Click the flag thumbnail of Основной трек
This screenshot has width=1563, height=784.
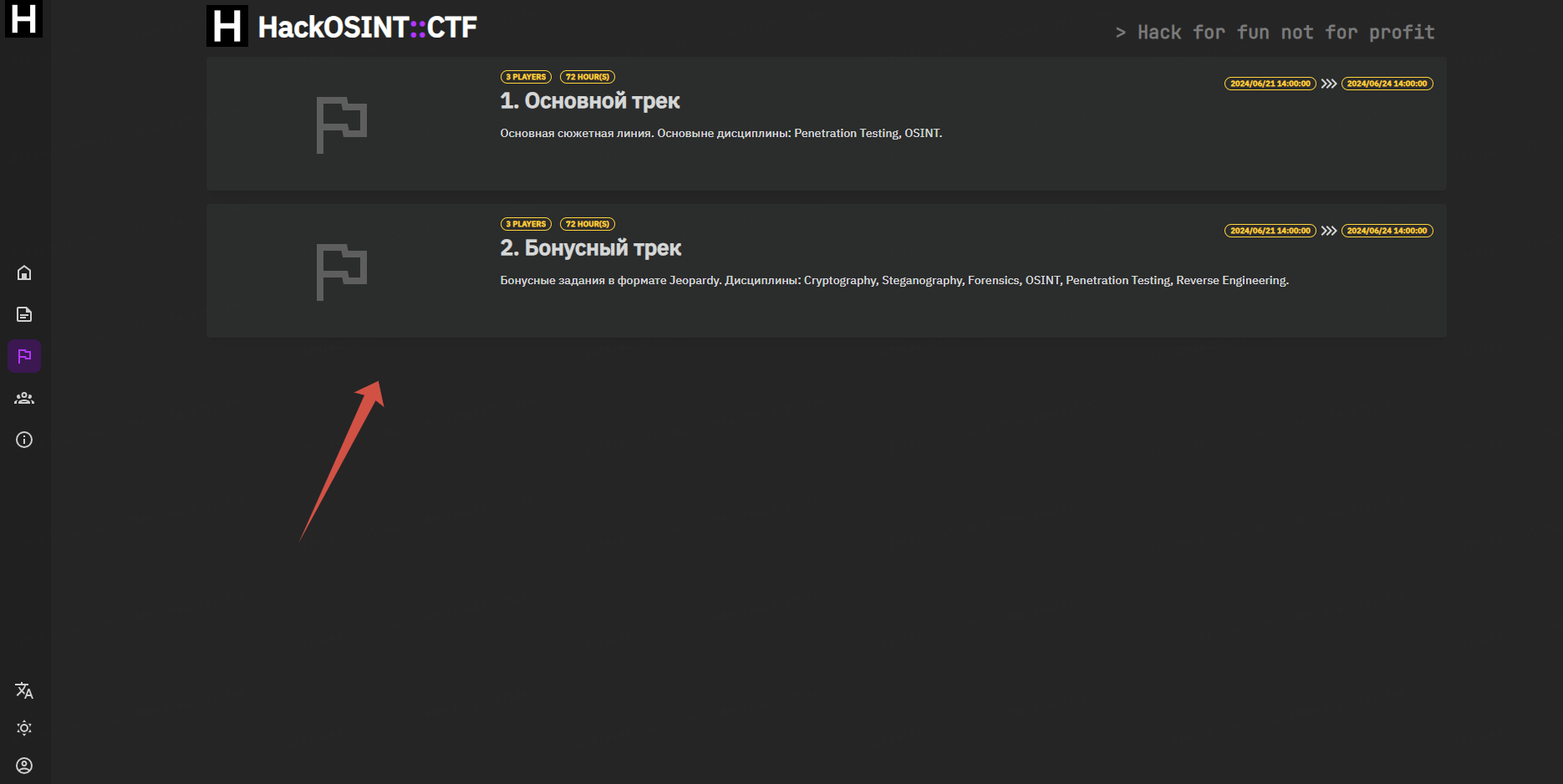[x=341, y=125]
